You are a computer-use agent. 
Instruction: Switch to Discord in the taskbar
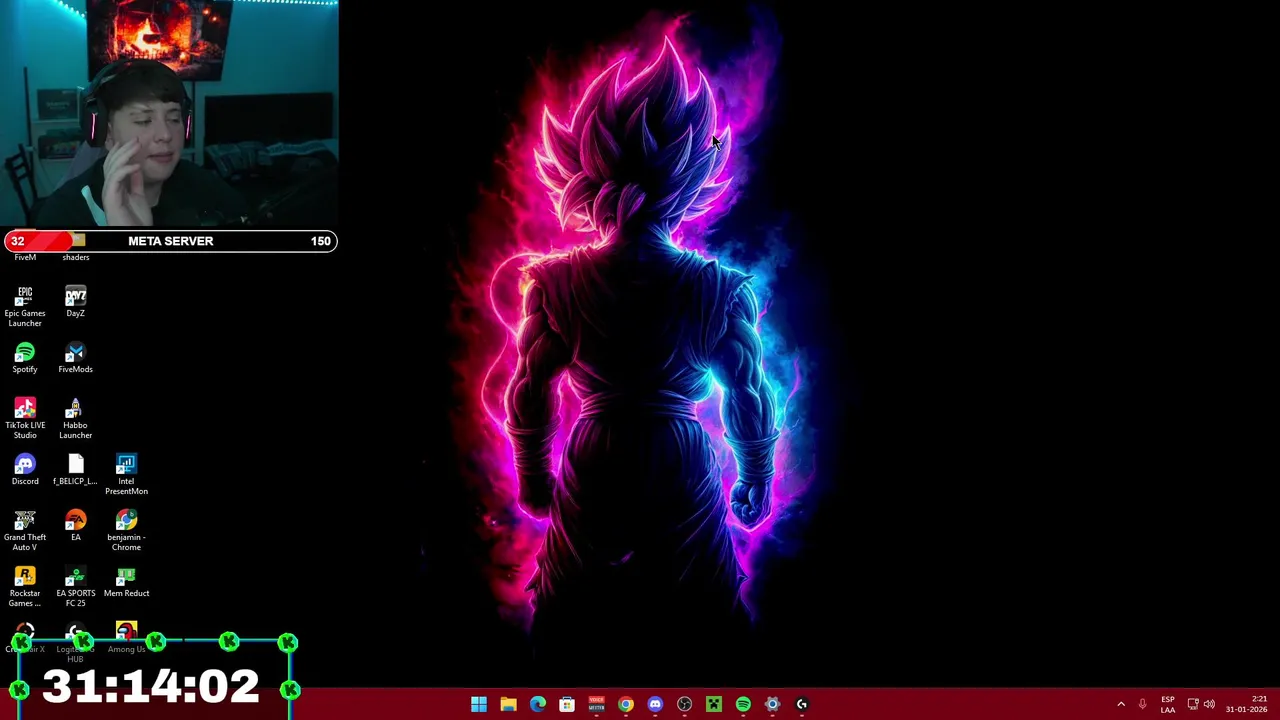(655, 704)
